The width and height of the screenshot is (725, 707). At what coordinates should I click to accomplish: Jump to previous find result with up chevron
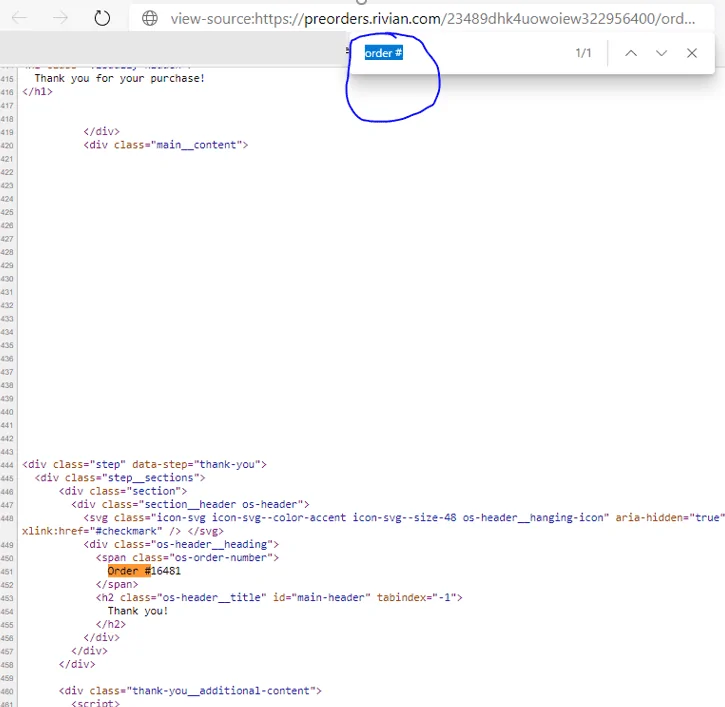point(631,53)
